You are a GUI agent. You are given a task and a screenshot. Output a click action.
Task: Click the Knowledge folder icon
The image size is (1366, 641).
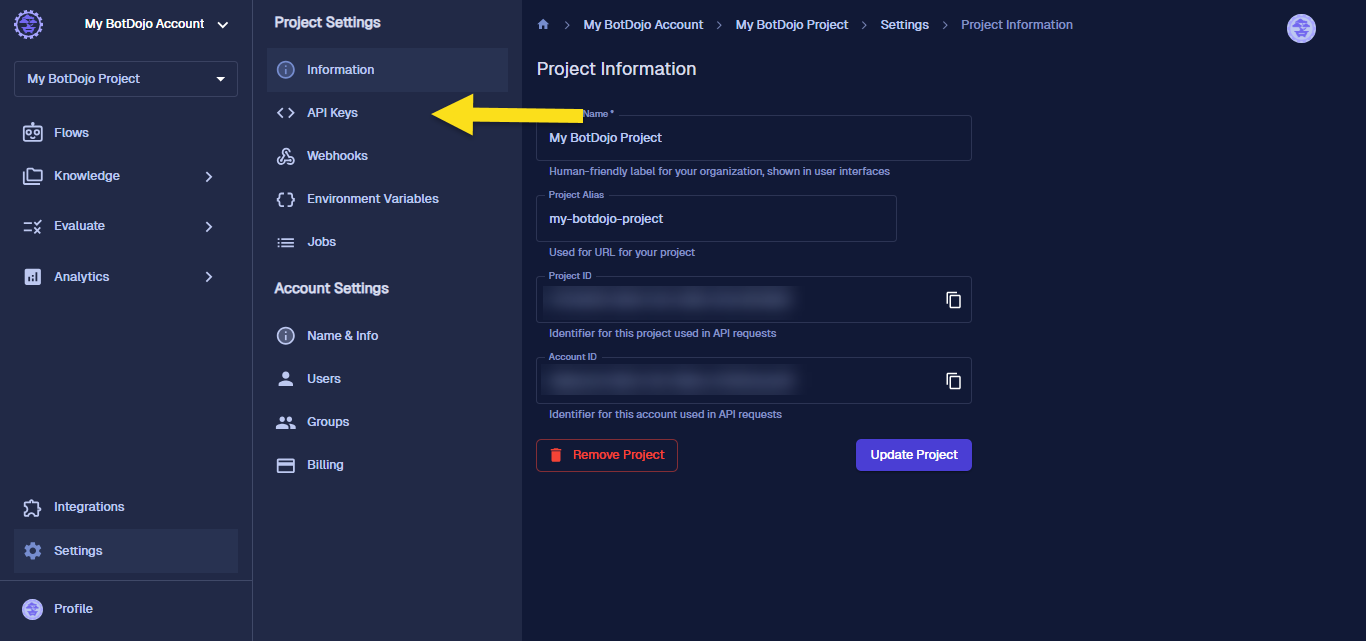pyautogui.click(x=33, y=176)
